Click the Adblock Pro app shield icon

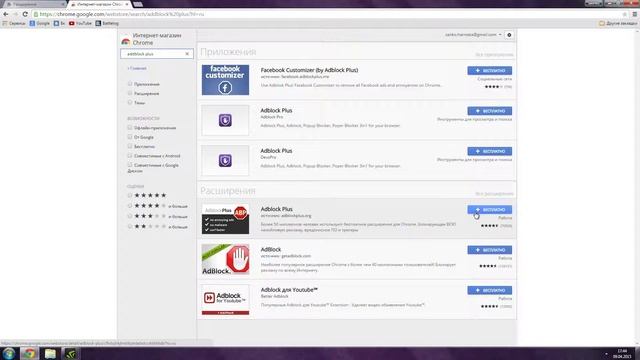tap(225, 120)
